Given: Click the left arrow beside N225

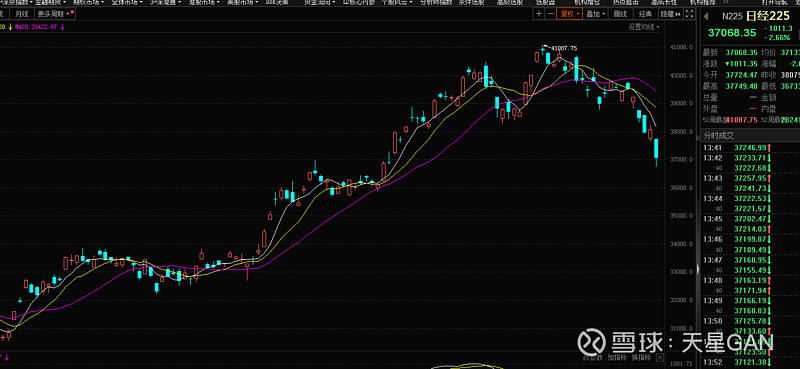Looking at the screenshot, I should (706, 16).
